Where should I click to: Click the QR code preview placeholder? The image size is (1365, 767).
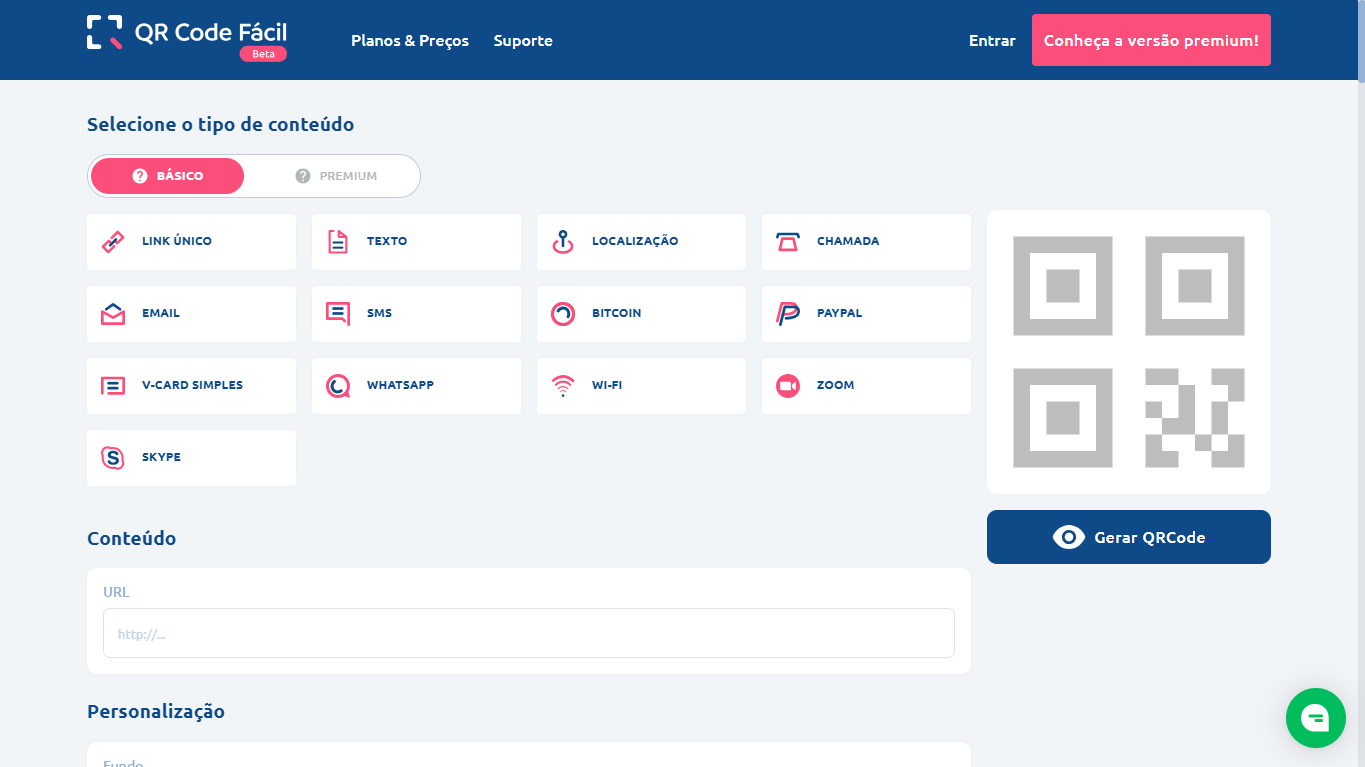(1129, 352)
